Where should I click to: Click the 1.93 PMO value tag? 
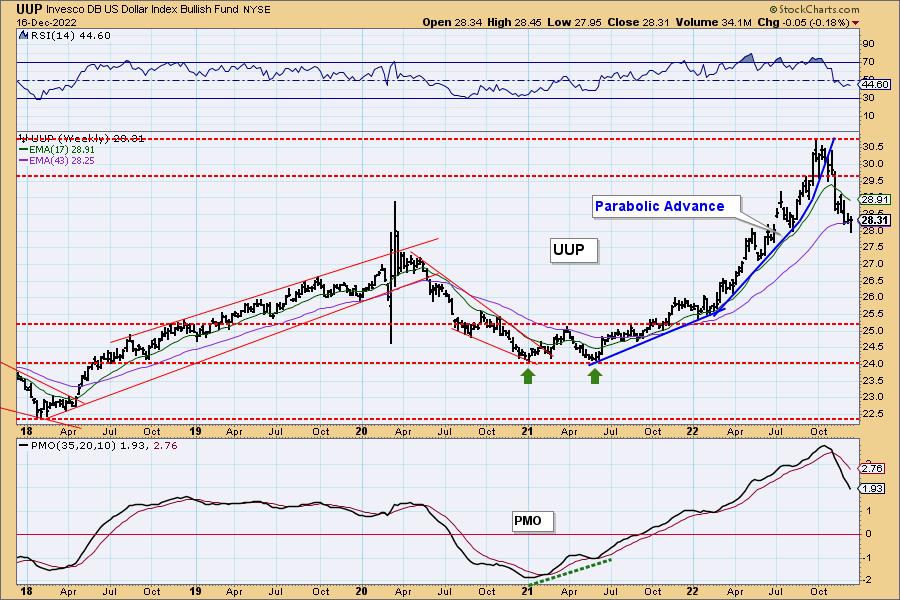click(872, 489)
